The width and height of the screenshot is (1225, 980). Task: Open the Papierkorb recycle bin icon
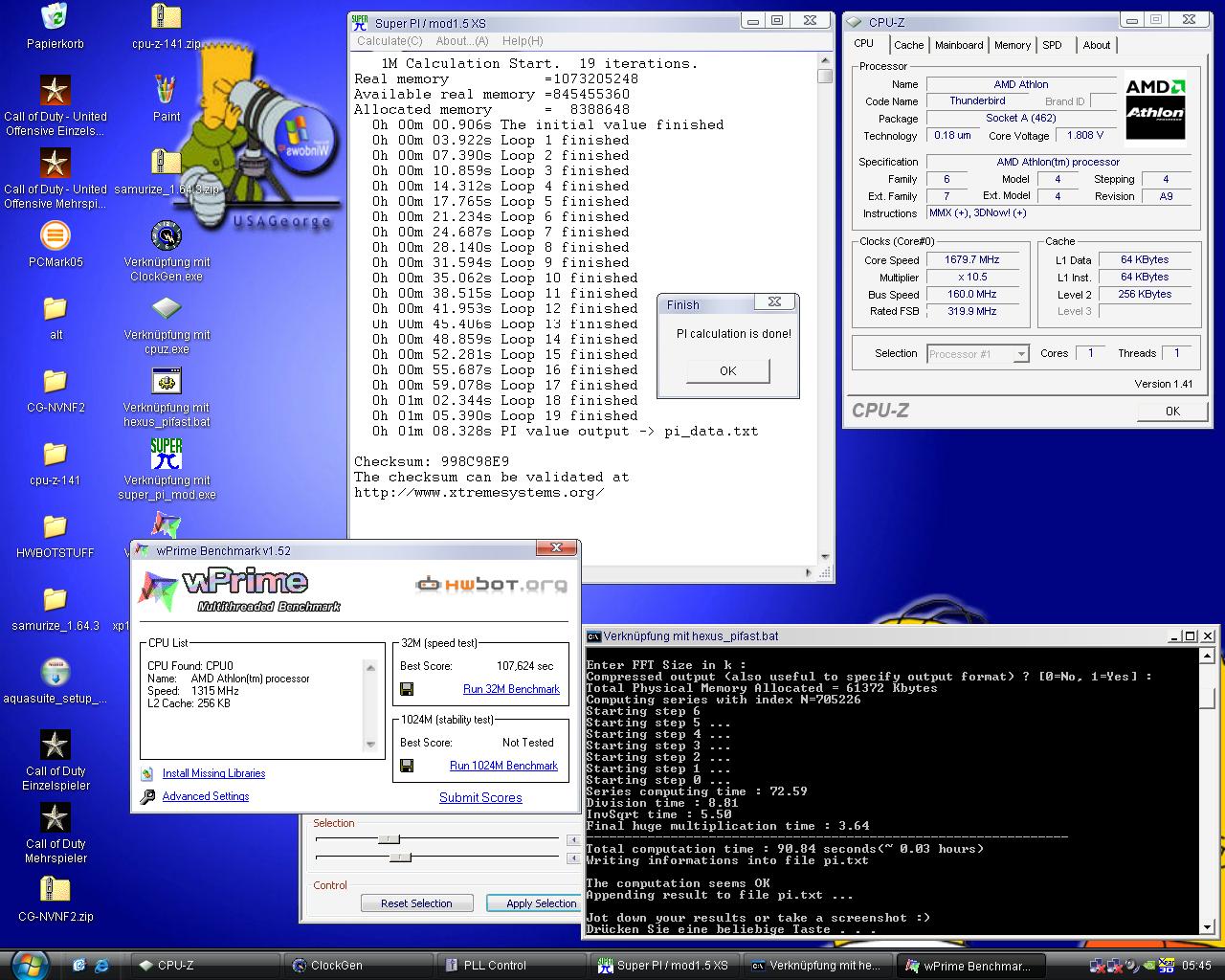56,16
